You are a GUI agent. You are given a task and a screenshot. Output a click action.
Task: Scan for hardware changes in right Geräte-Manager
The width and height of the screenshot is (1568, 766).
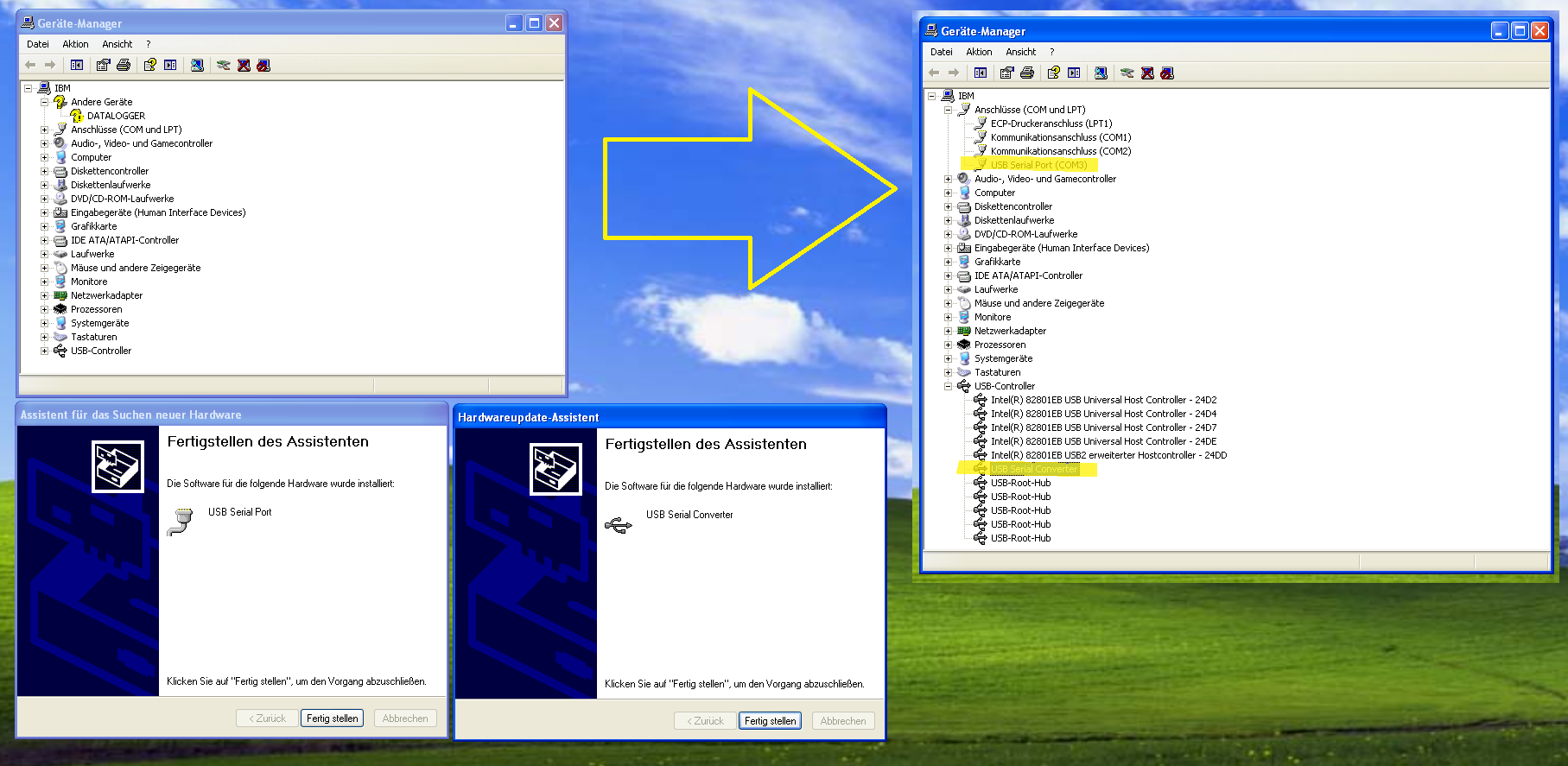(1101, 73)
